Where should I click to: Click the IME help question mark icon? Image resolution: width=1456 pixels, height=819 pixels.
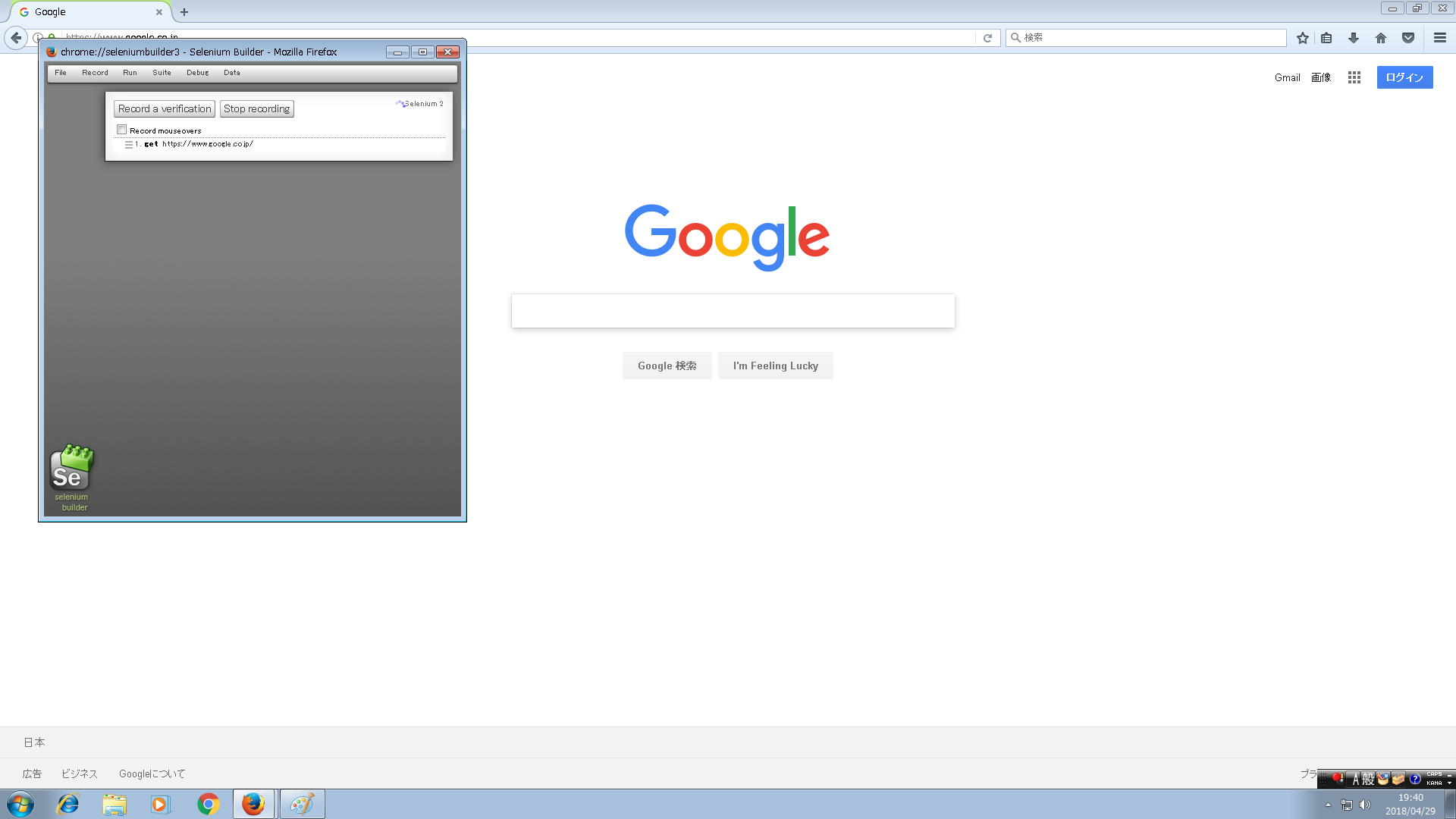pos(1414,779)
